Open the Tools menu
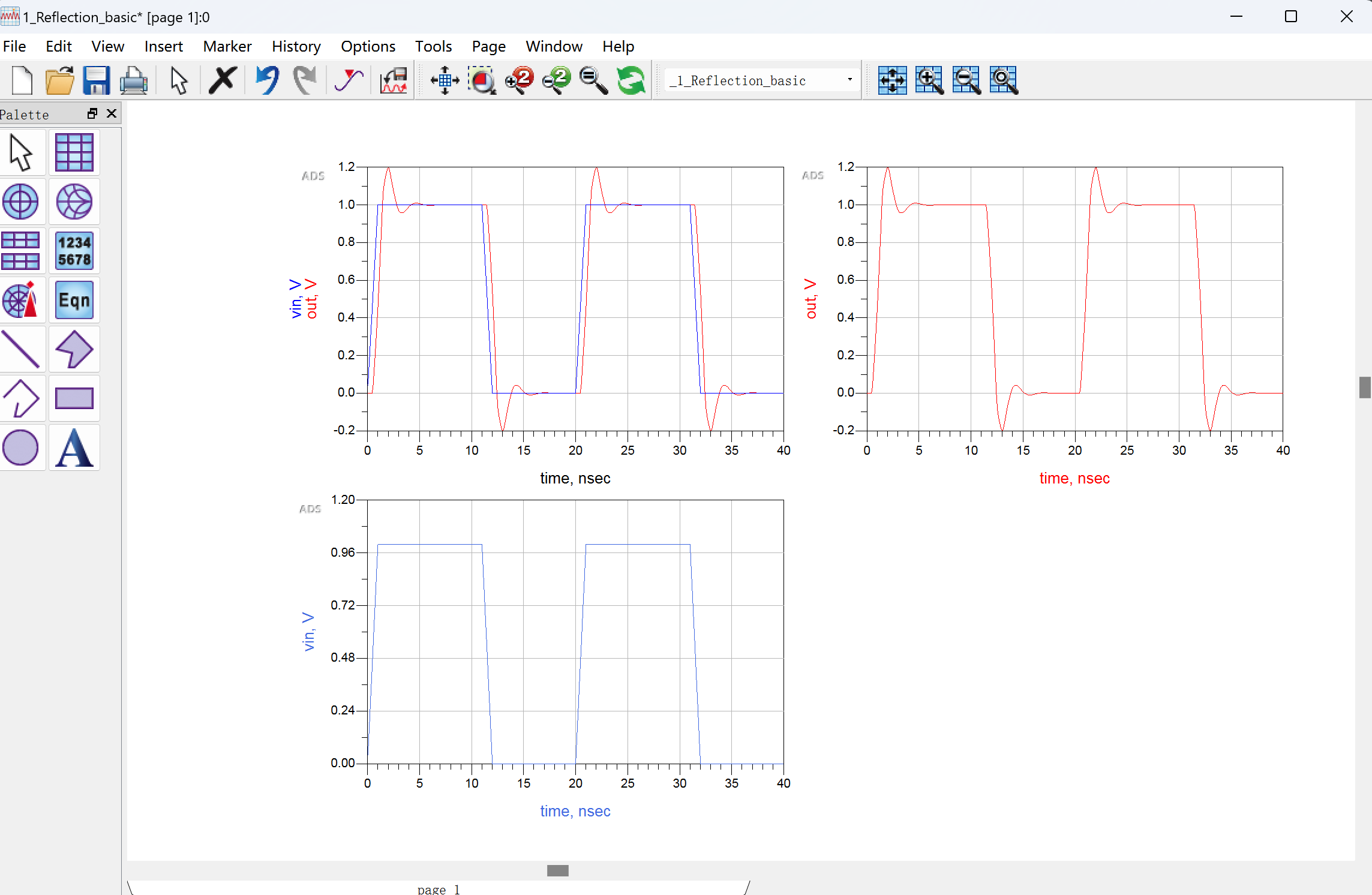1372x895 pixels. pyautogui.click(x=433, y=46)
